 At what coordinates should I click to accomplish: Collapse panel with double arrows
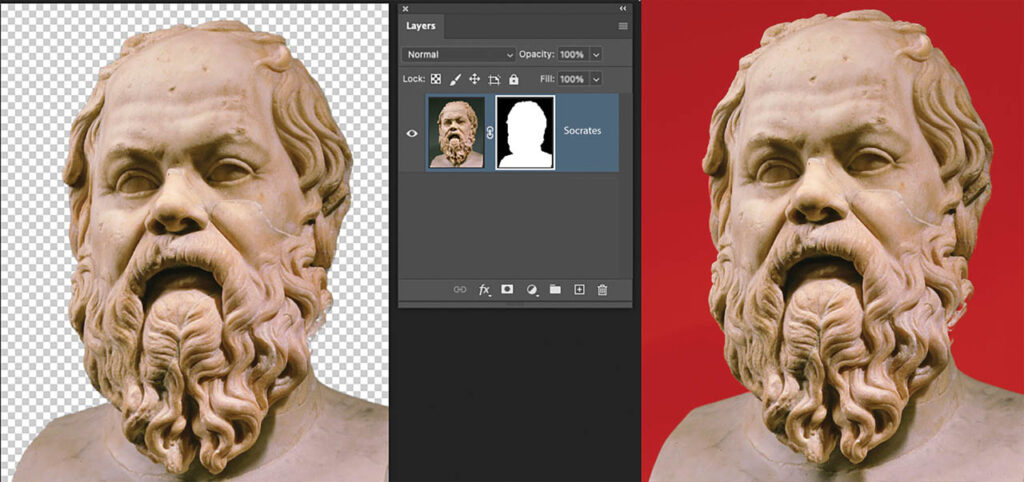click(x=622, y=8)
